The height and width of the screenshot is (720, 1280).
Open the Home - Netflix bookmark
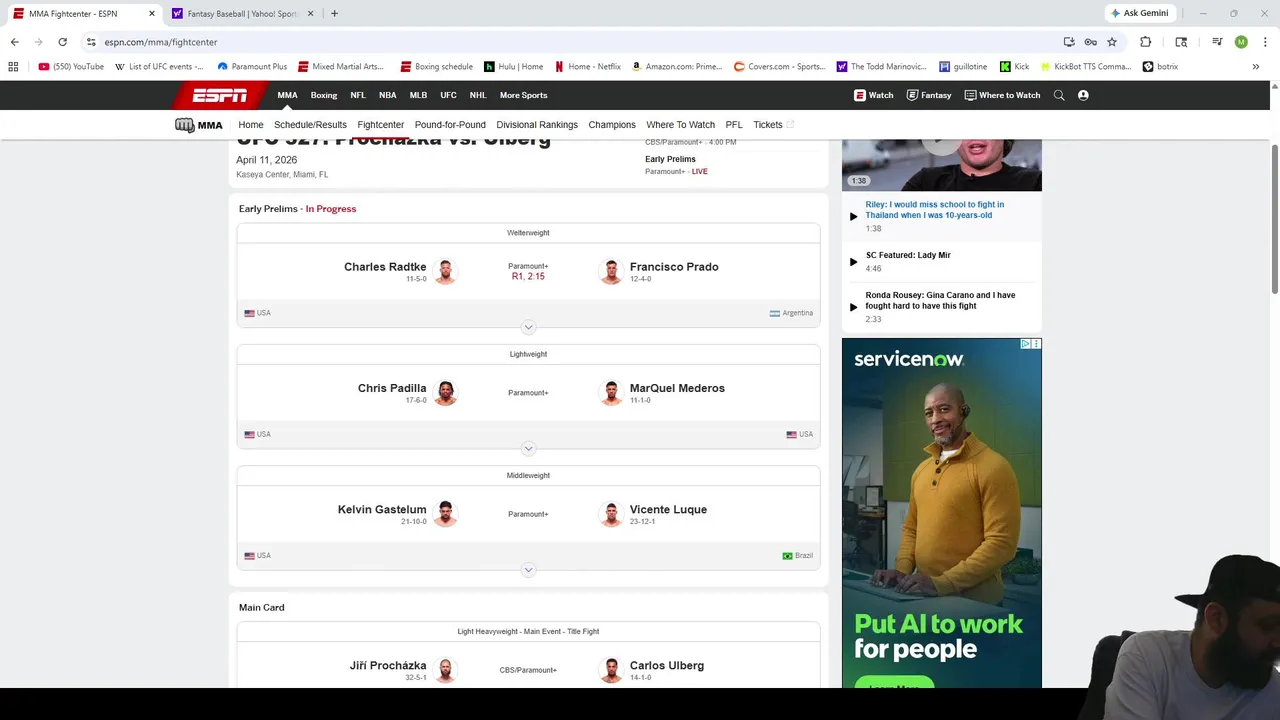click(x=587, y=67)
